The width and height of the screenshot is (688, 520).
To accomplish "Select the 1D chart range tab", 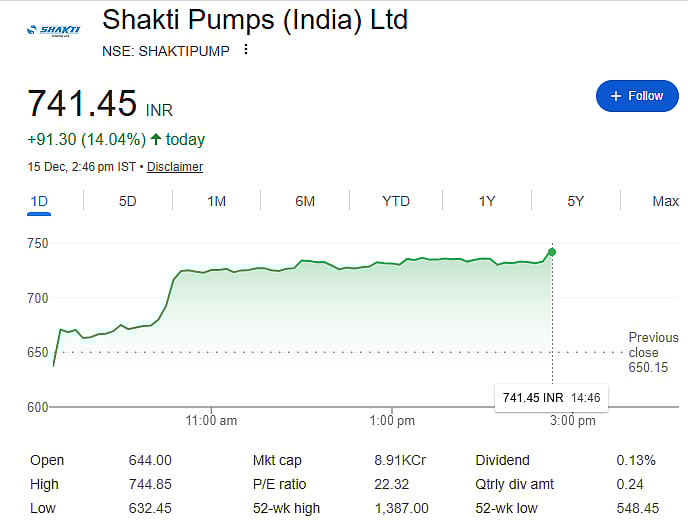I will pyautogui.click(x=40, y=201).
